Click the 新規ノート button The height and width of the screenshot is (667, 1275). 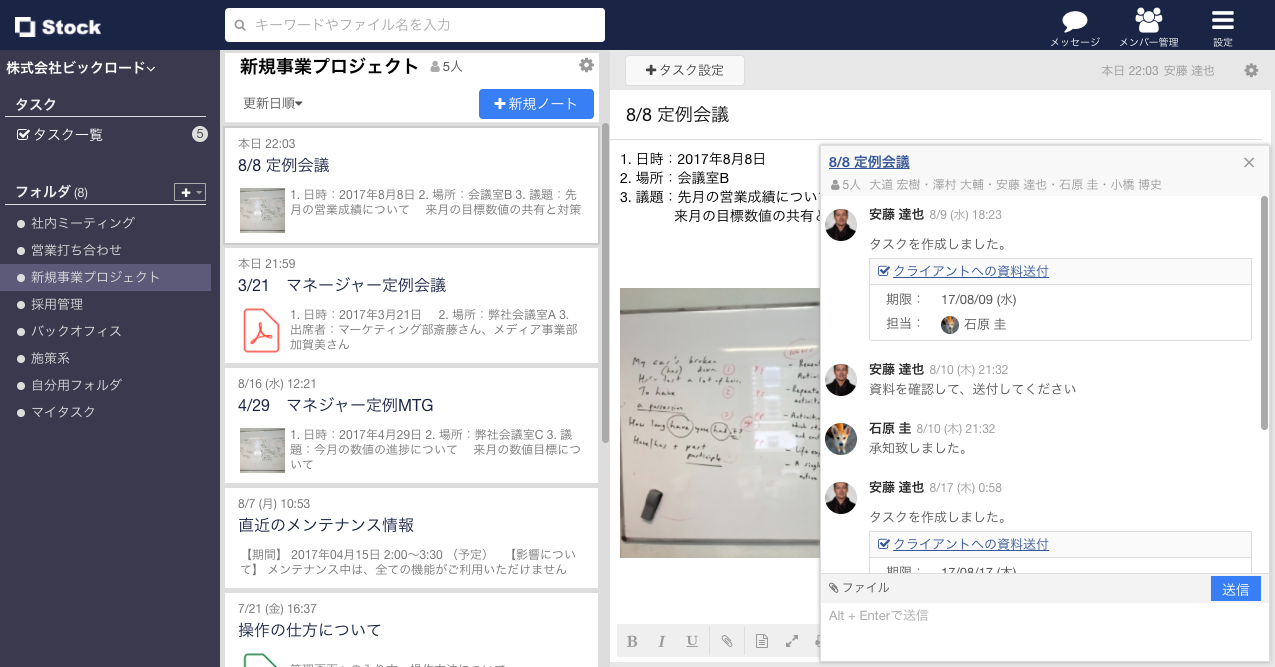[536, 104]
